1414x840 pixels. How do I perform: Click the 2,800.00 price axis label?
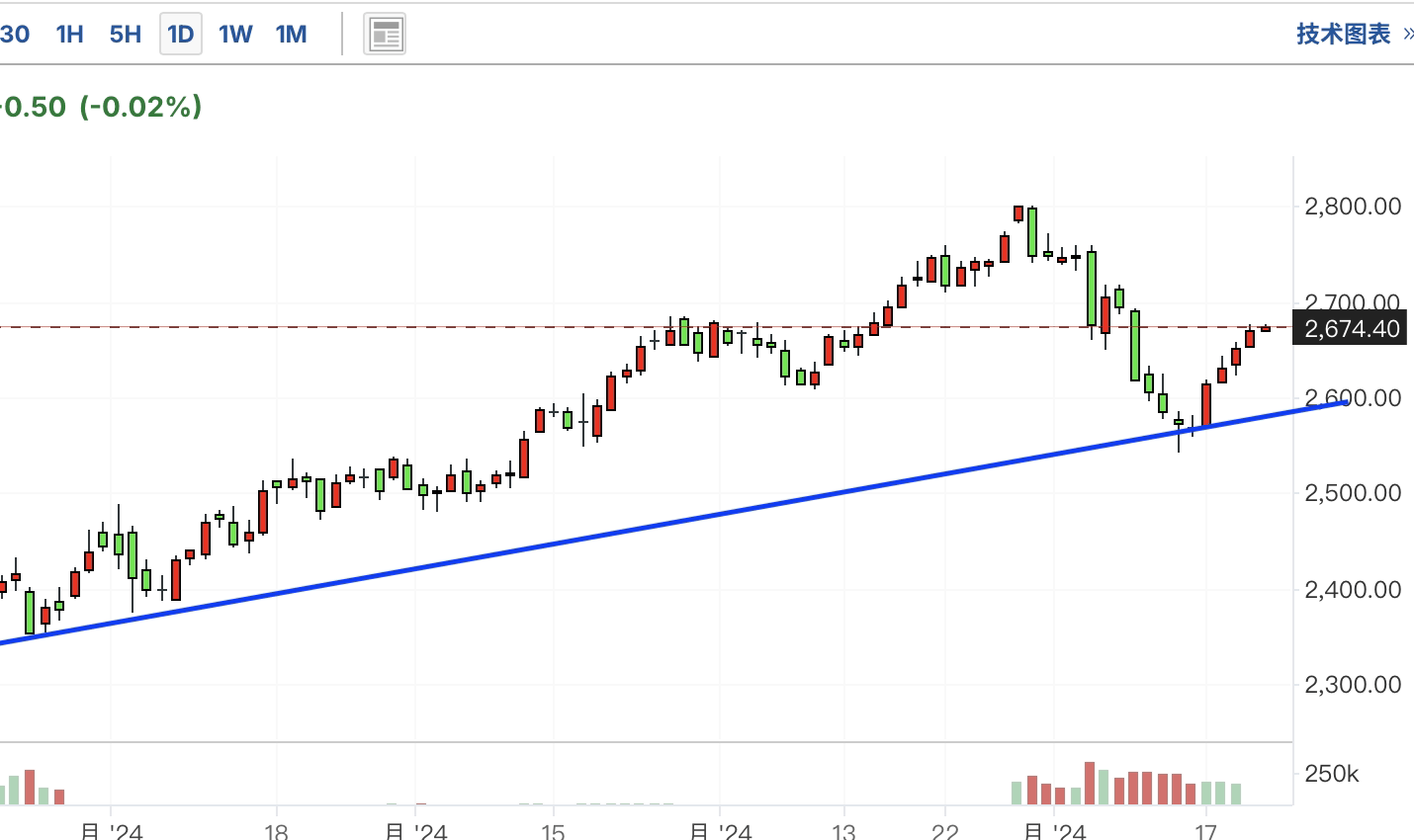pos(1352,207)
